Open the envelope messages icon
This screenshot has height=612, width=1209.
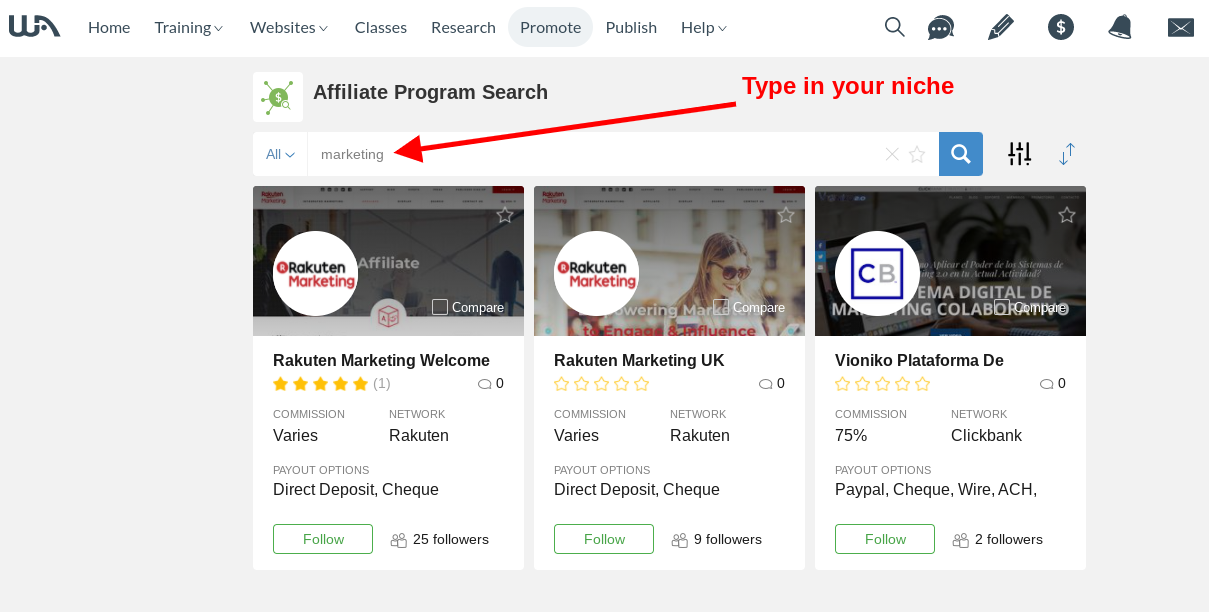click(1181, 28)
